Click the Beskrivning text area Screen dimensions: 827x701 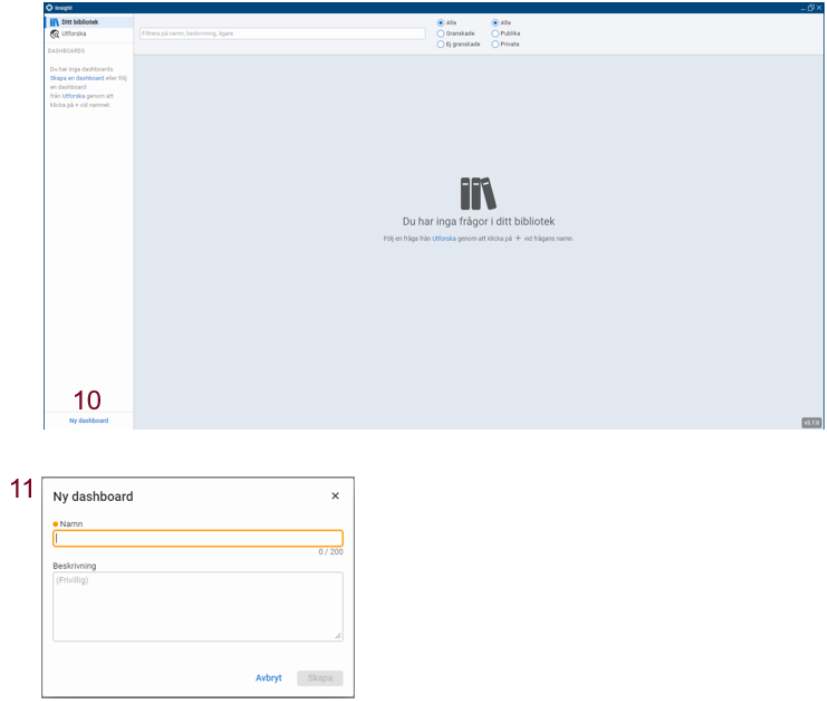198,607
